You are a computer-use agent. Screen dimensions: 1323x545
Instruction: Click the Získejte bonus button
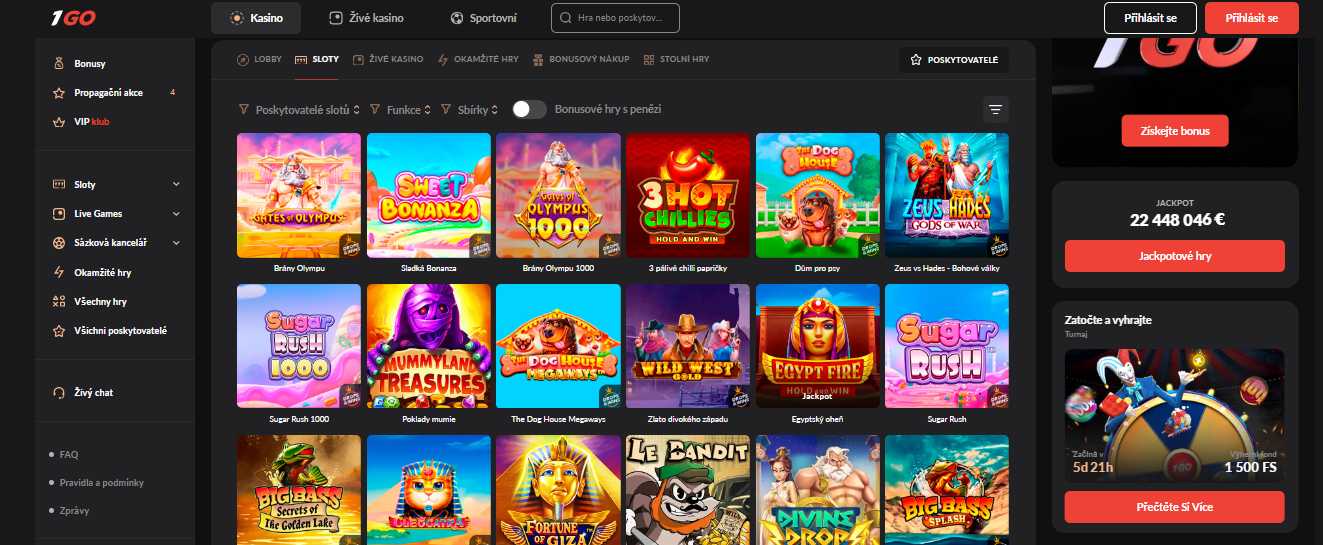(x=1175, y=131)
